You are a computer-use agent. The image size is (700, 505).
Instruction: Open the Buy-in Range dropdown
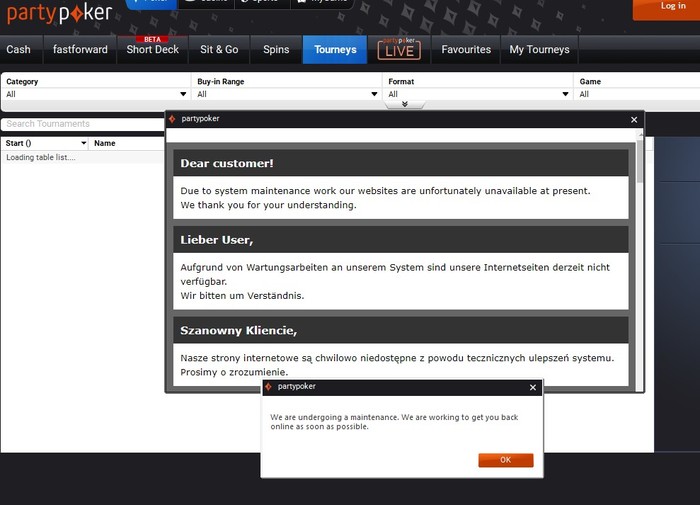[x=287, y=94]
